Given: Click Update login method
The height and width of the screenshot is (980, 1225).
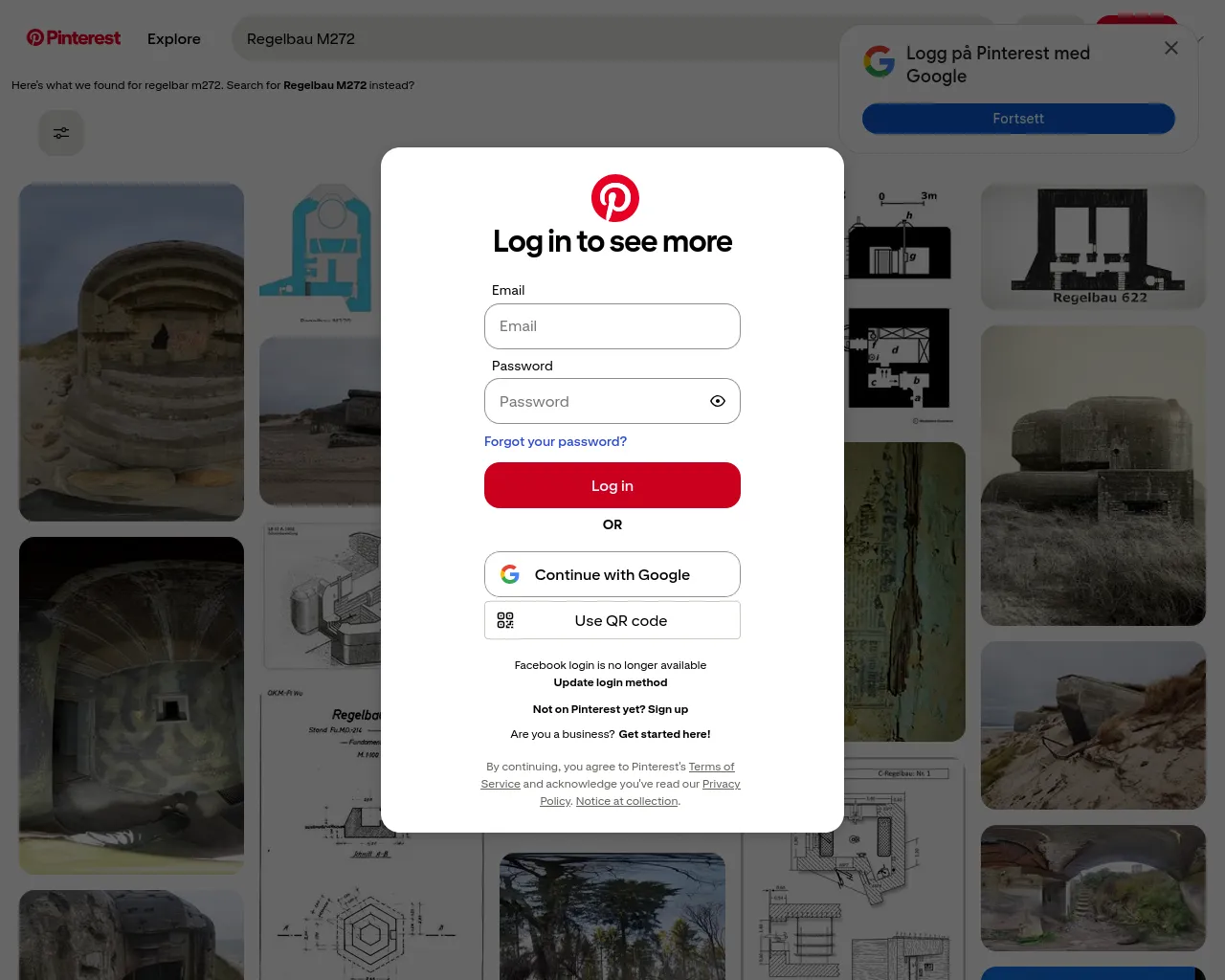Looking at the screenshot, I should 611,682.
